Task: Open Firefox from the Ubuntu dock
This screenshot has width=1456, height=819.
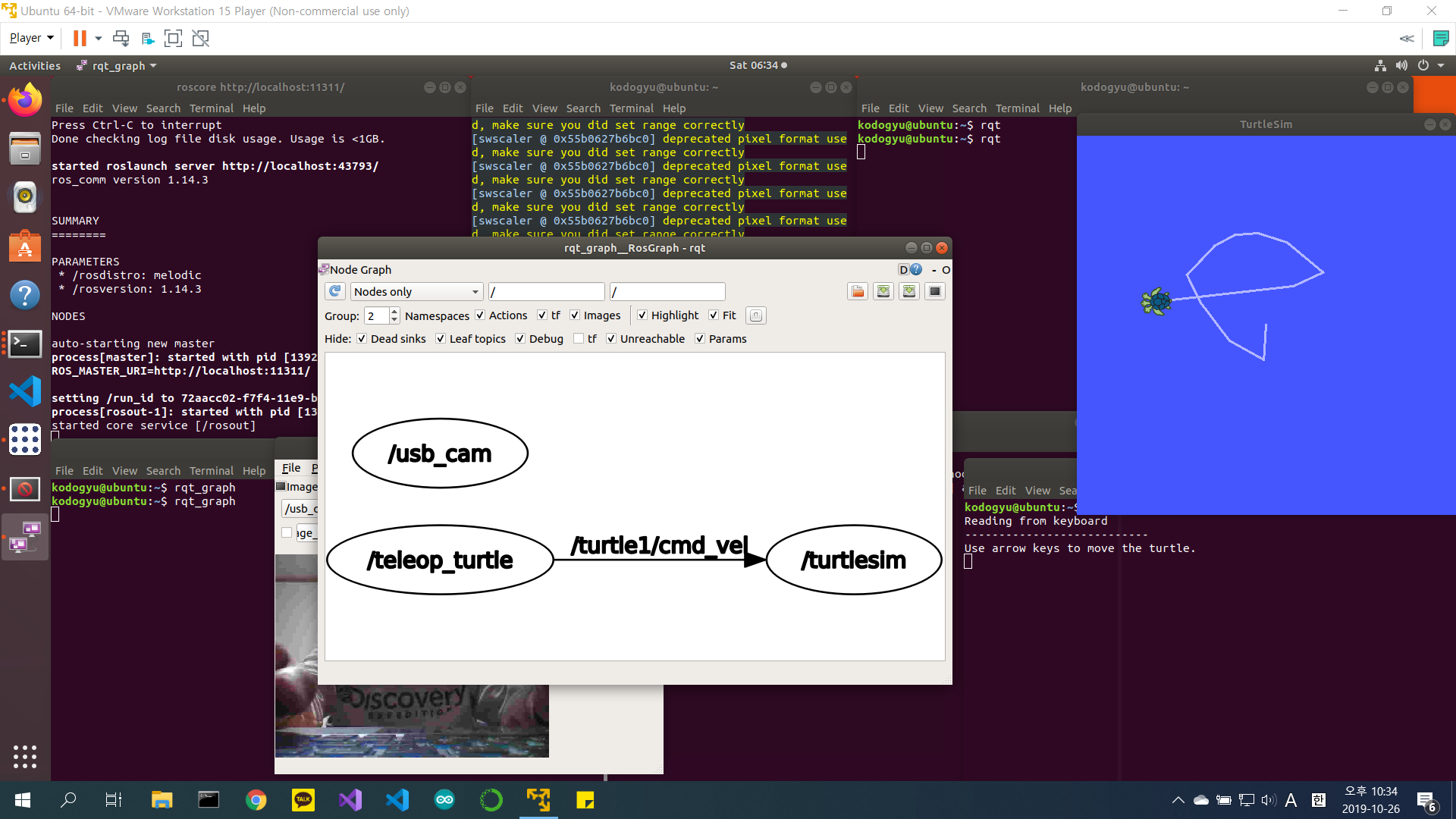Action: point(25,99)
